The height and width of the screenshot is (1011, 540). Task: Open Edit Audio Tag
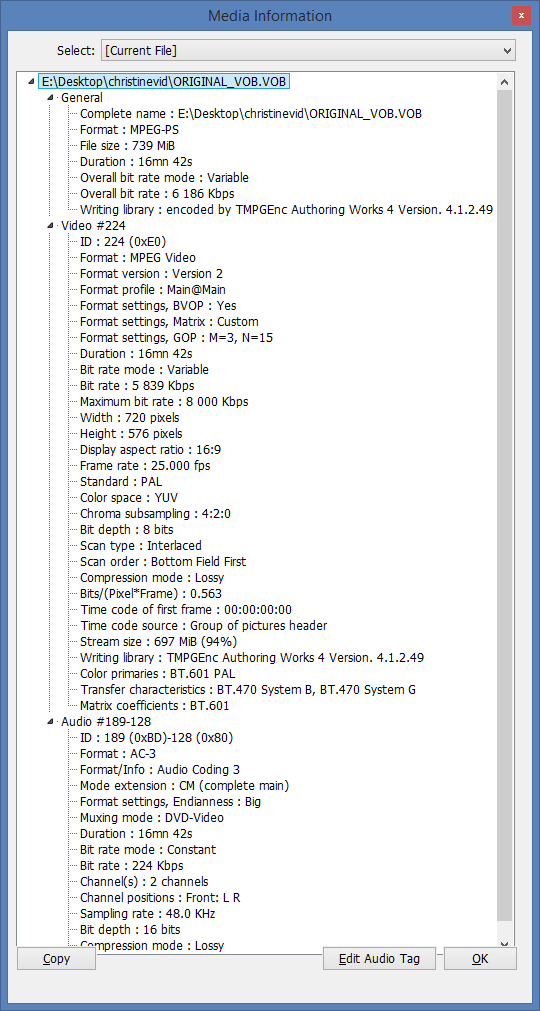point(380,959)
